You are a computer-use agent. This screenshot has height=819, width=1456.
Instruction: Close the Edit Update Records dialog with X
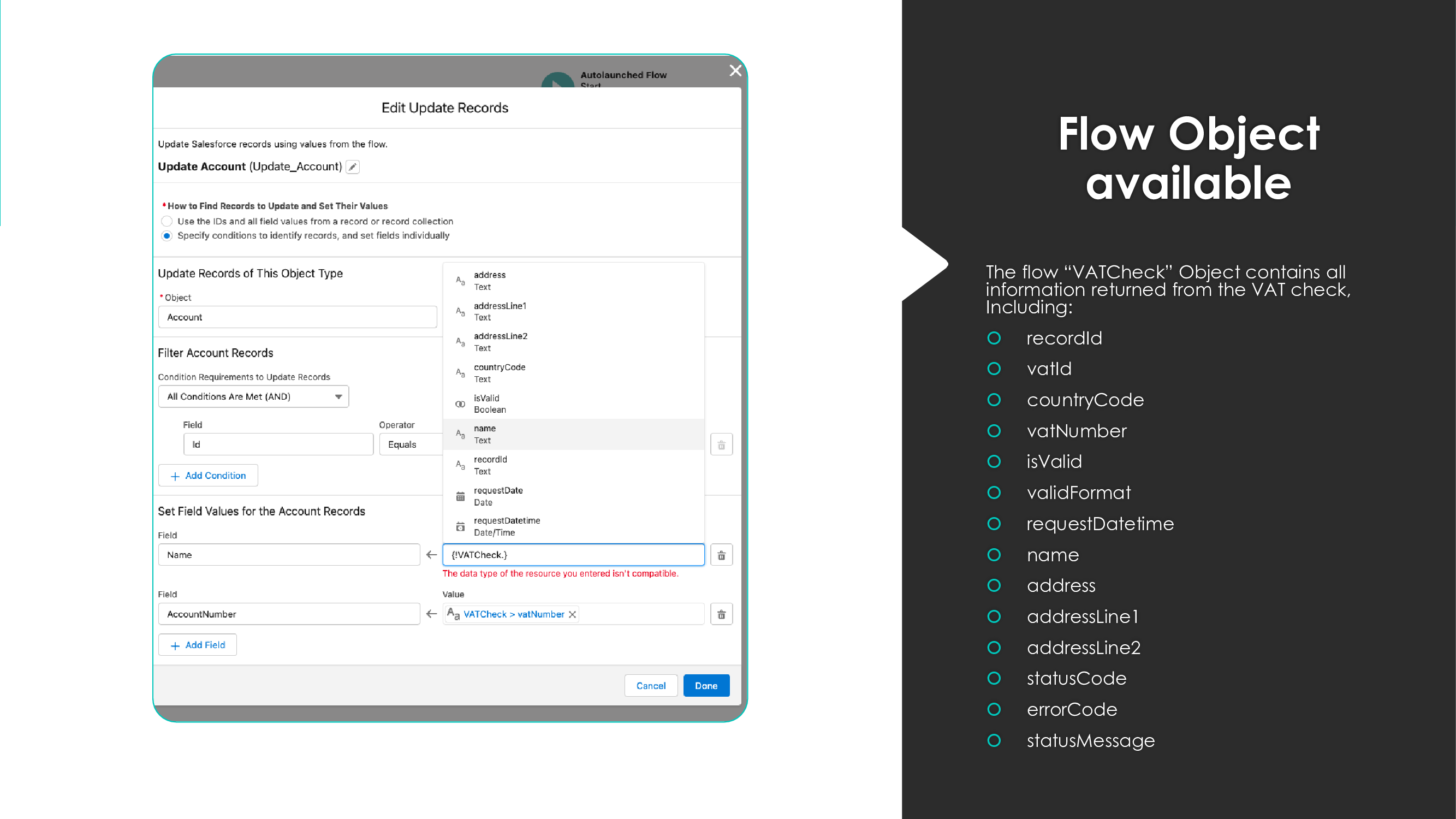click(x=735, y=70)
